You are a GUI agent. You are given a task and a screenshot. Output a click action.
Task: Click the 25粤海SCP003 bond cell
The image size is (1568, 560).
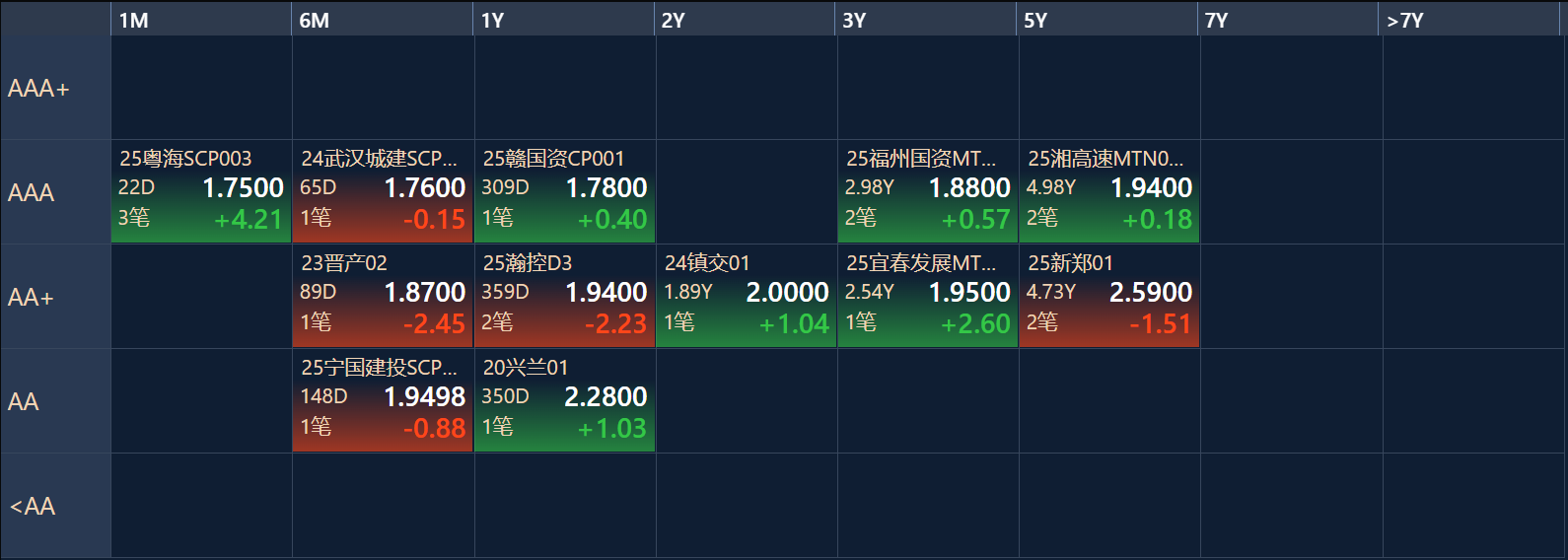point(201,191)
